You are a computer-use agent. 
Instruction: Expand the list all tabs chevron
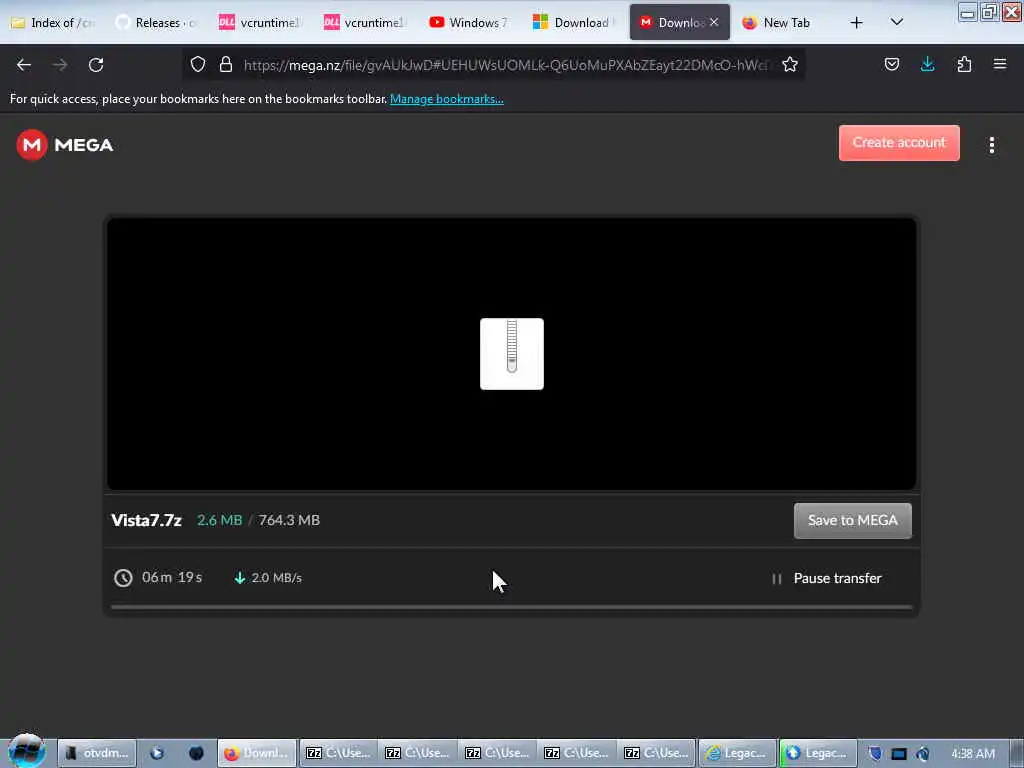pos(897,22)
